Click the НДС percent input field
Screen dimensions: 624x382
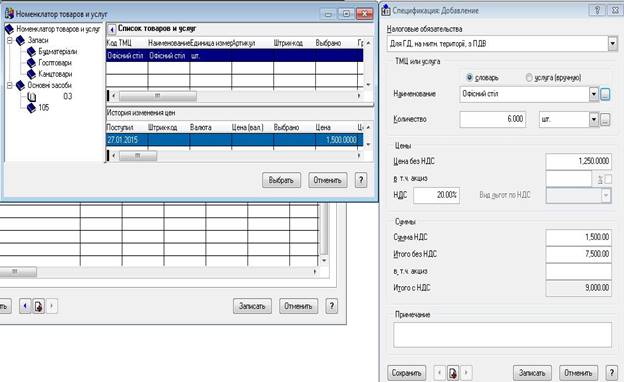[436, 195]
